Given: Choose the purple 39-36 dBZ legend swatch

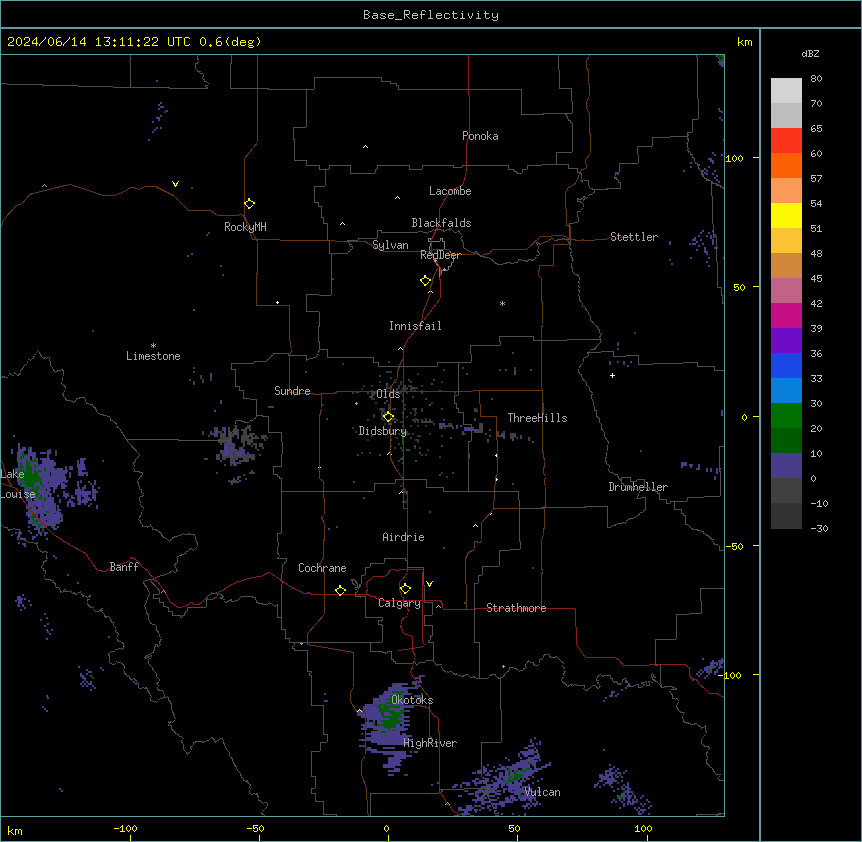Looking at the screenshot, I should [786, 341].
